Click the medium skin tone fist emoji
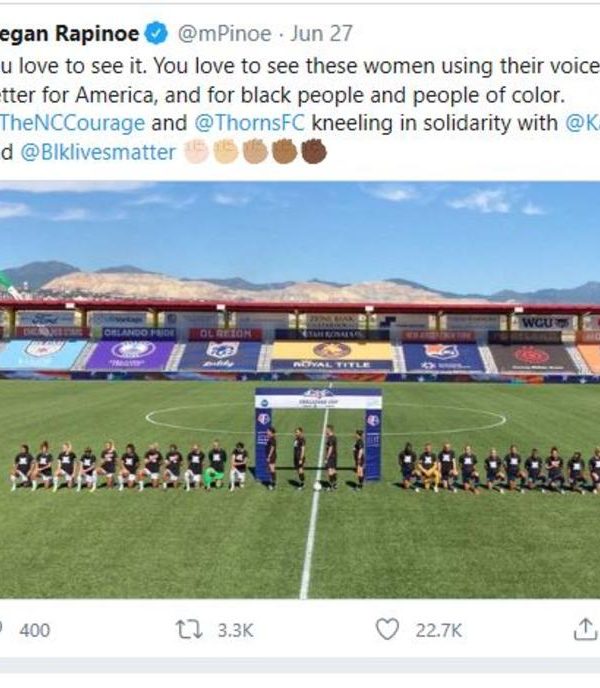The width and height of the screenshot is (600, 688). pyautogui.click(x=256, y=151)
